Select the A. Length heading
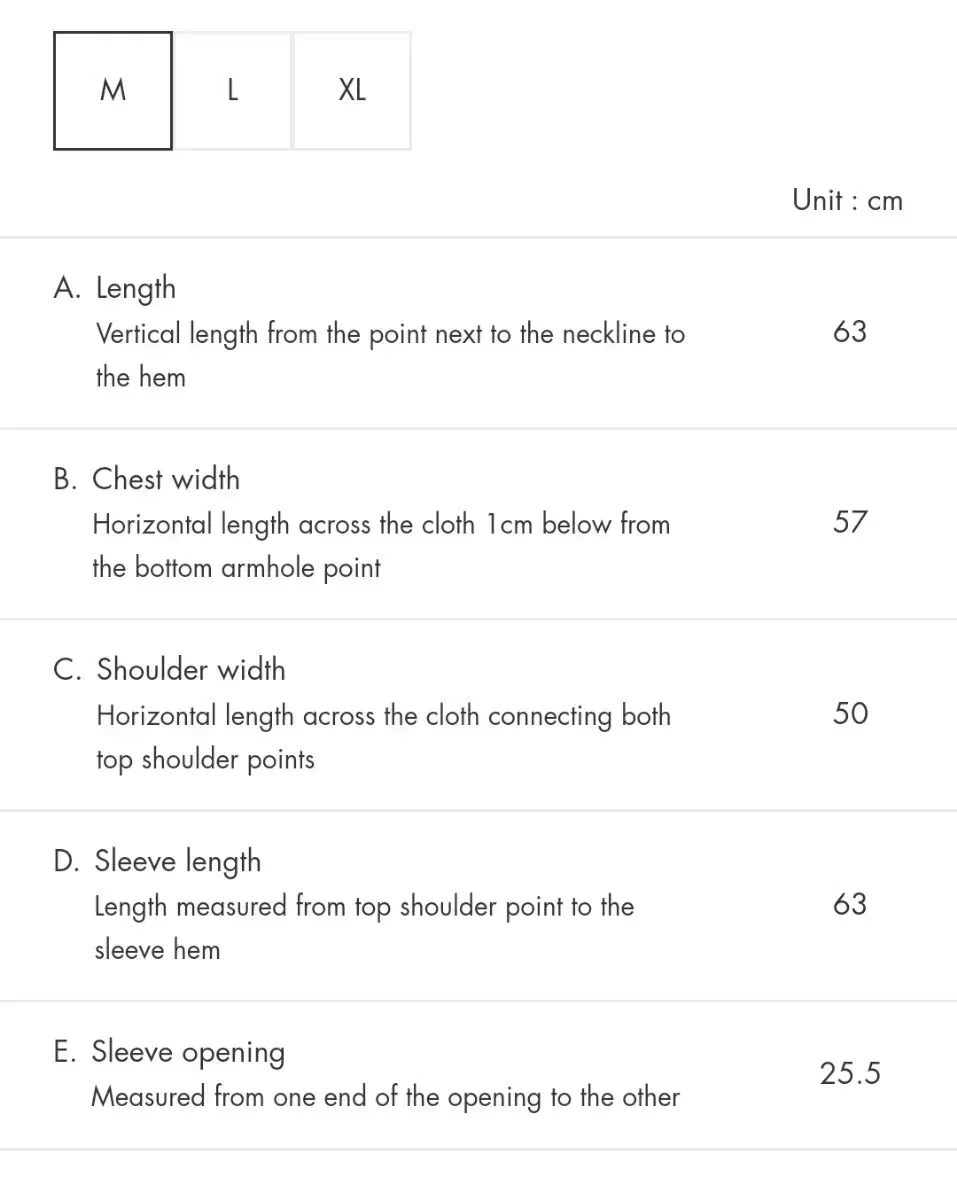957x1200 pixels. 114,288
